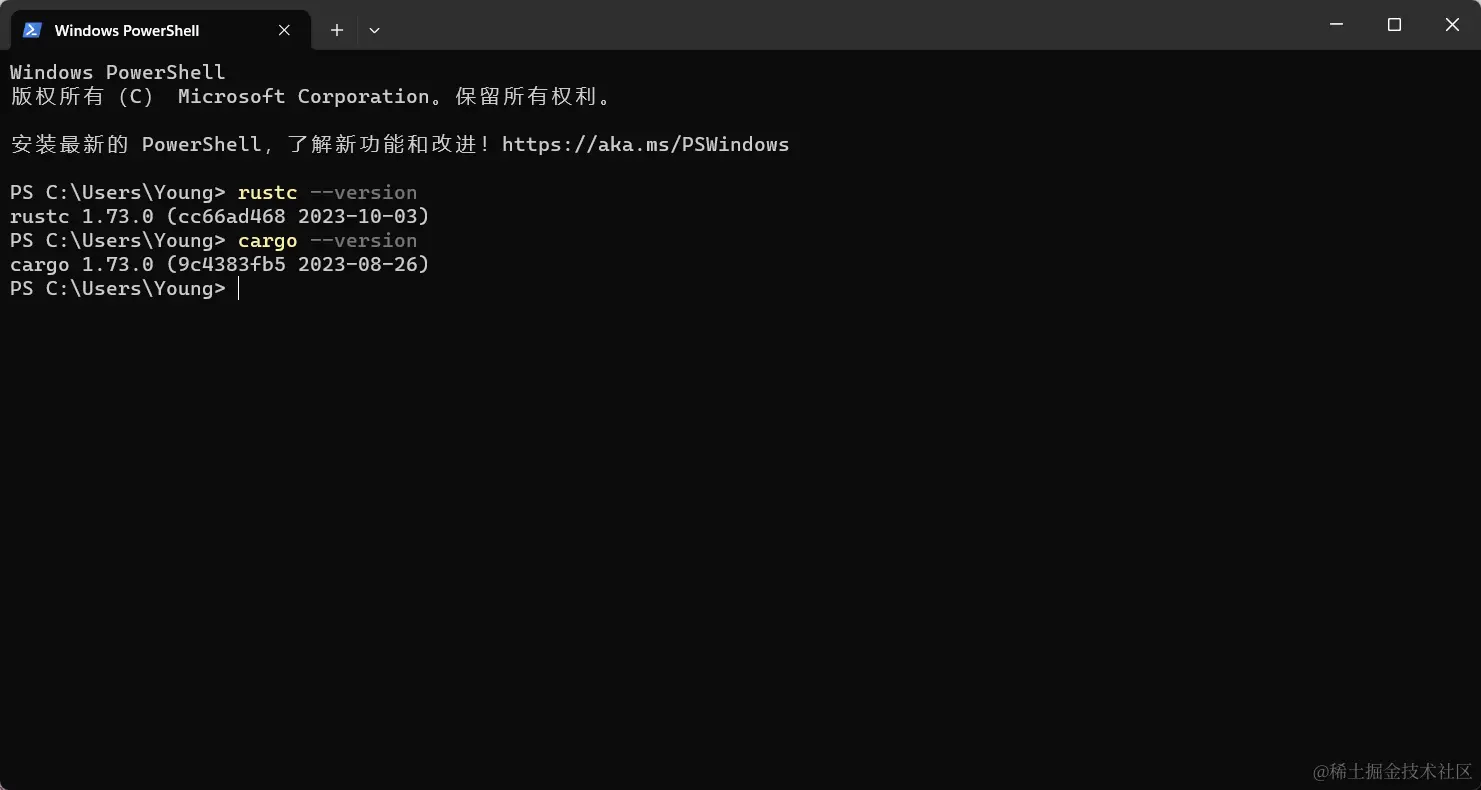The image size is (1481, 790).
Task: Click the PowerShell icon in the tab
Action: (32, 30)
